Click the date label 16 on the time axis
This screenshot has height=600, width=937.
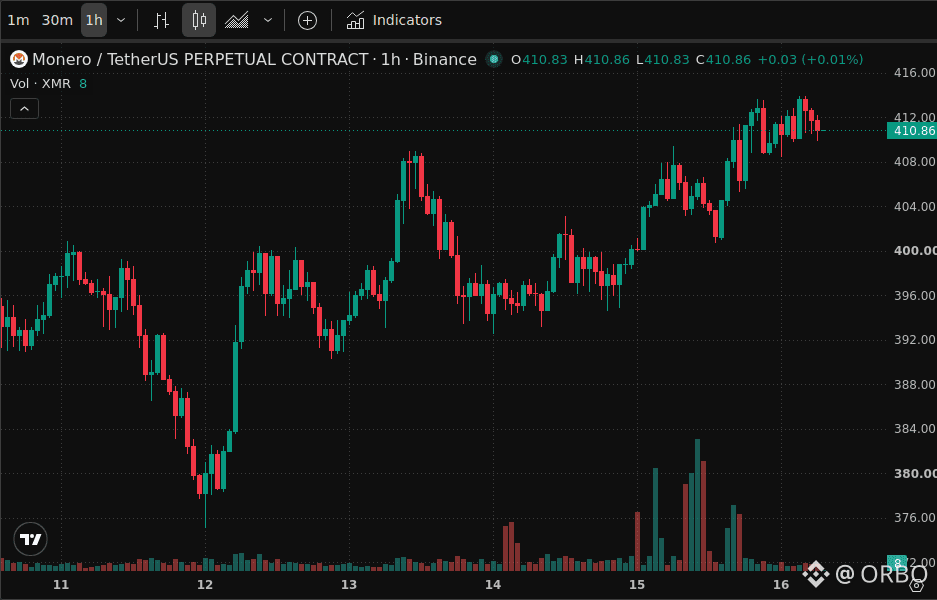pyautogui.click(x=781, y=584)
